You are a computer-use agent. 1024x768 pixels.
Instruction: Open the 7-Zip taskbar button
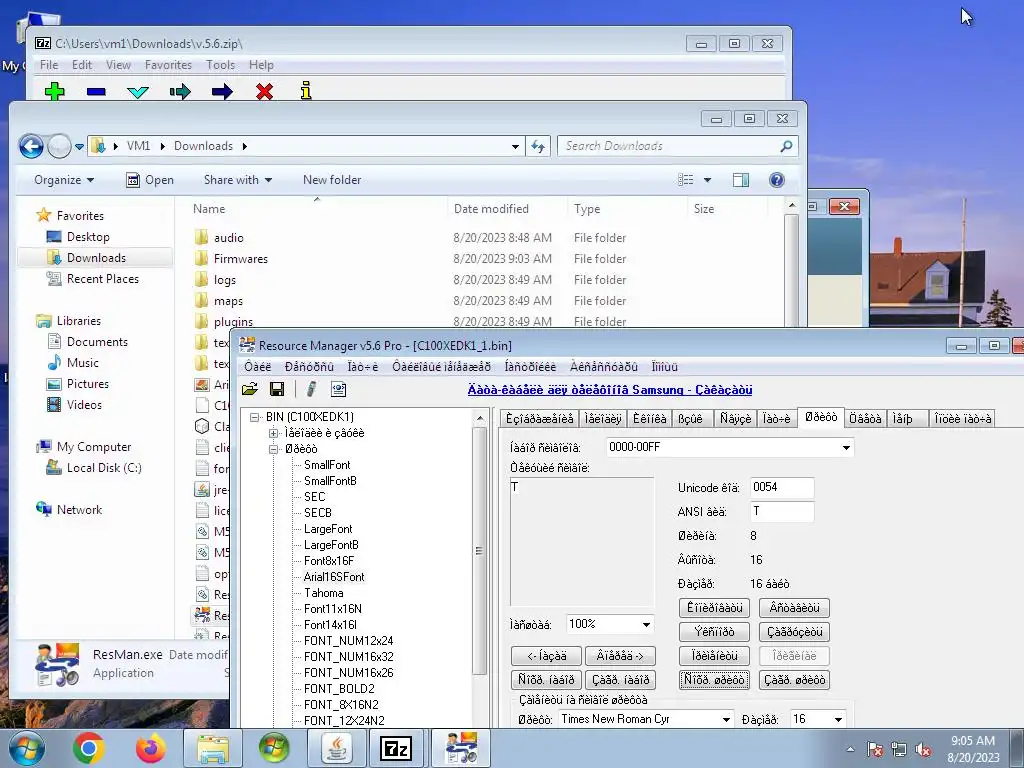coord(396,748)
